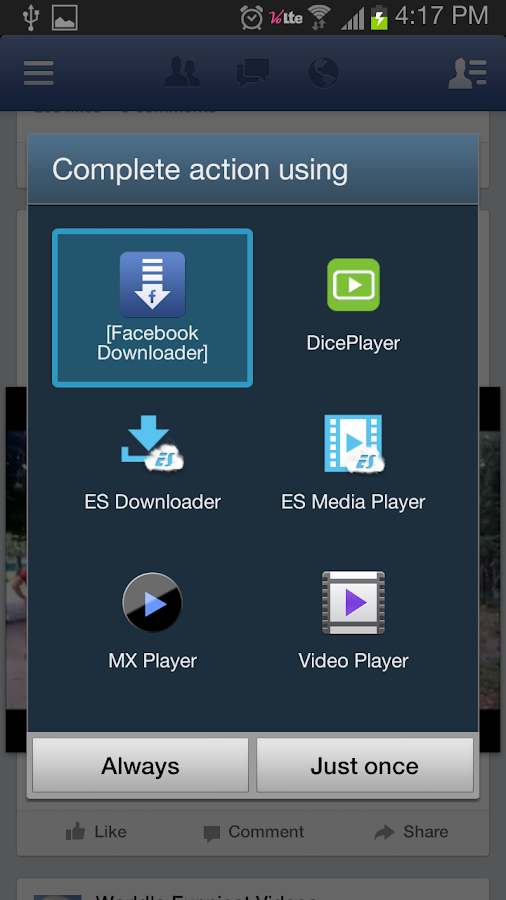Open the messages chat icon
Image resolution: width=506 pixels, height=900 pixels.
(253, 73)
